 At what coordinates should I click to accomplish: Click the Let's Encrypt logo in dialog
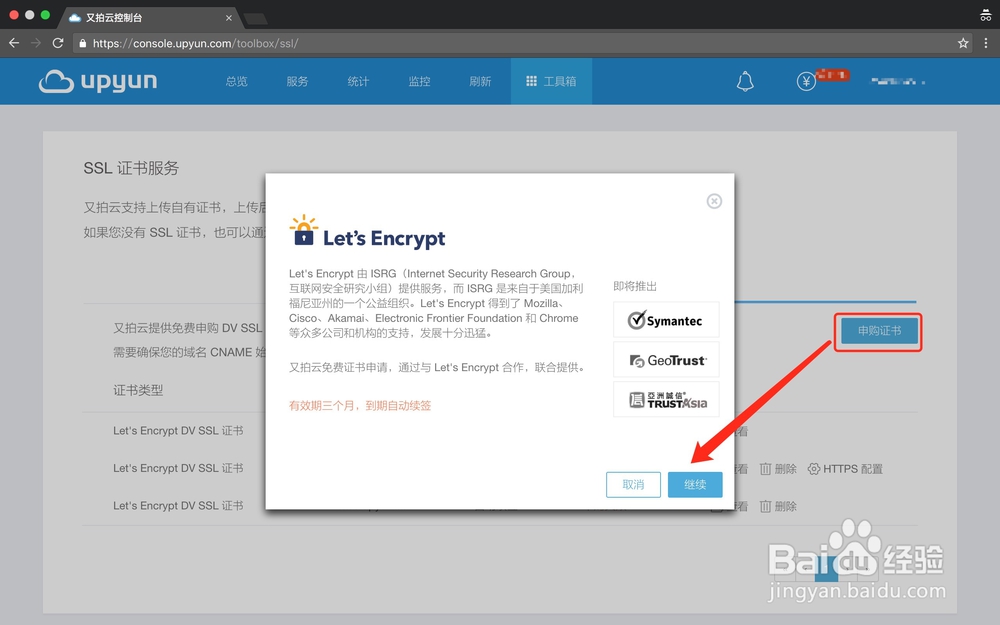point(367,231)
